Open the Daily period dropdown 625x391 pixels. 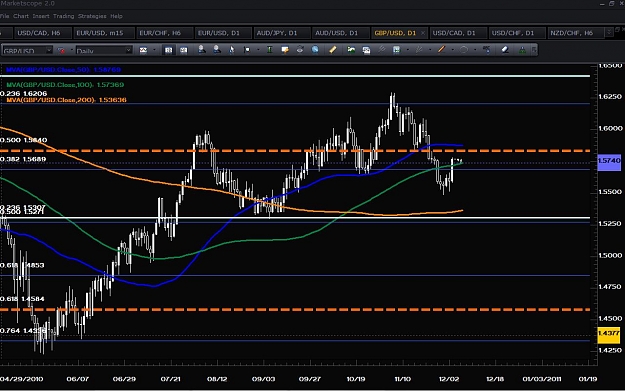(128, 50)
